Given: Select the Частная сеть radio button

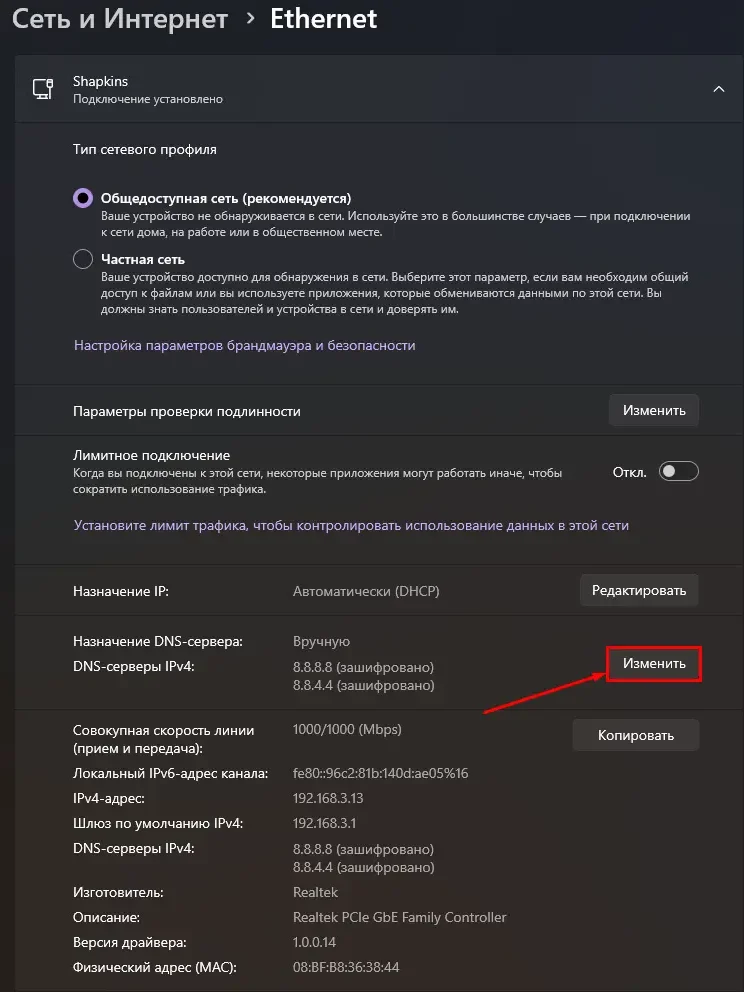Looking at the screenshot, I should (82, 258).
